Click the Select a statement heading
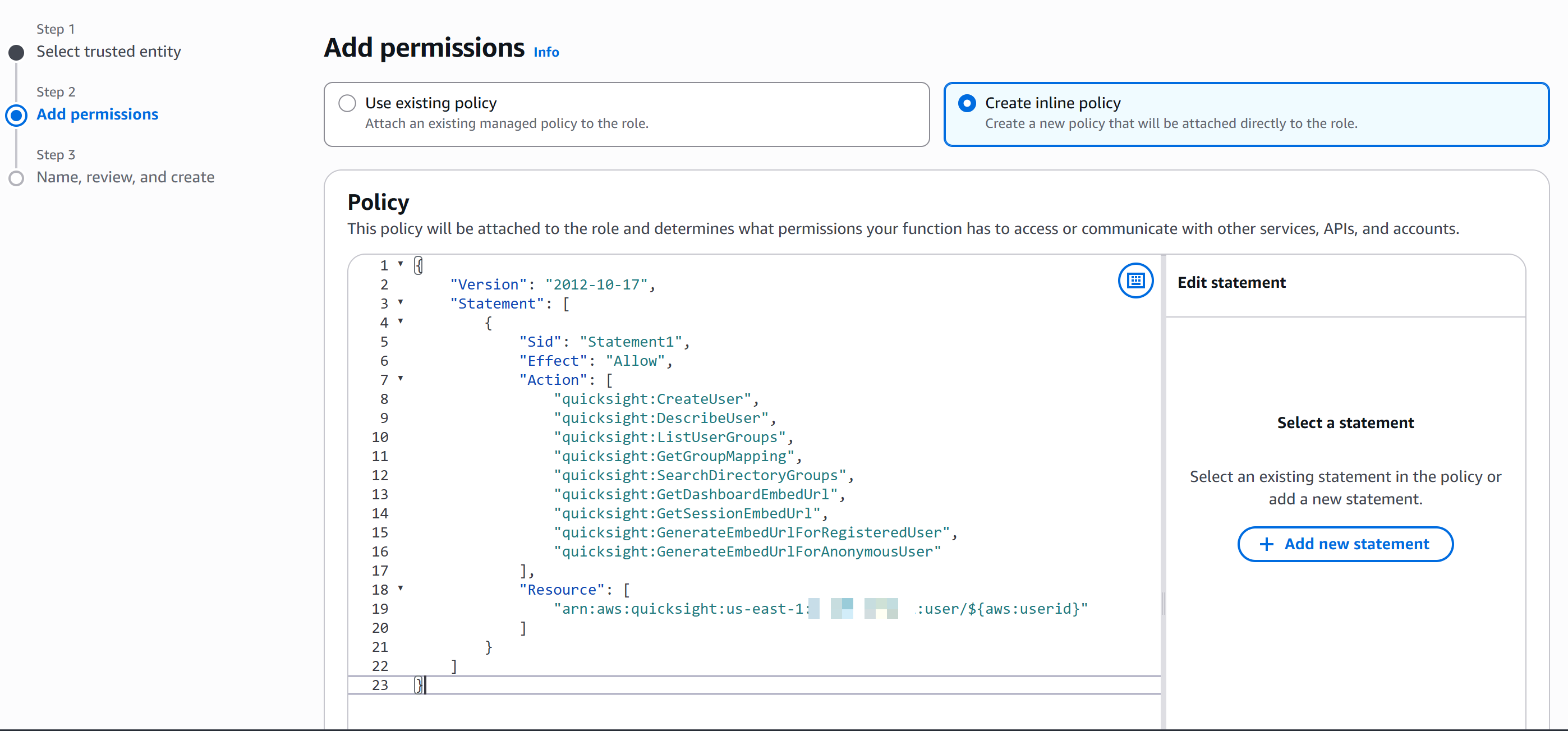The image size is (1568, 731). [x=1345, y=423]
